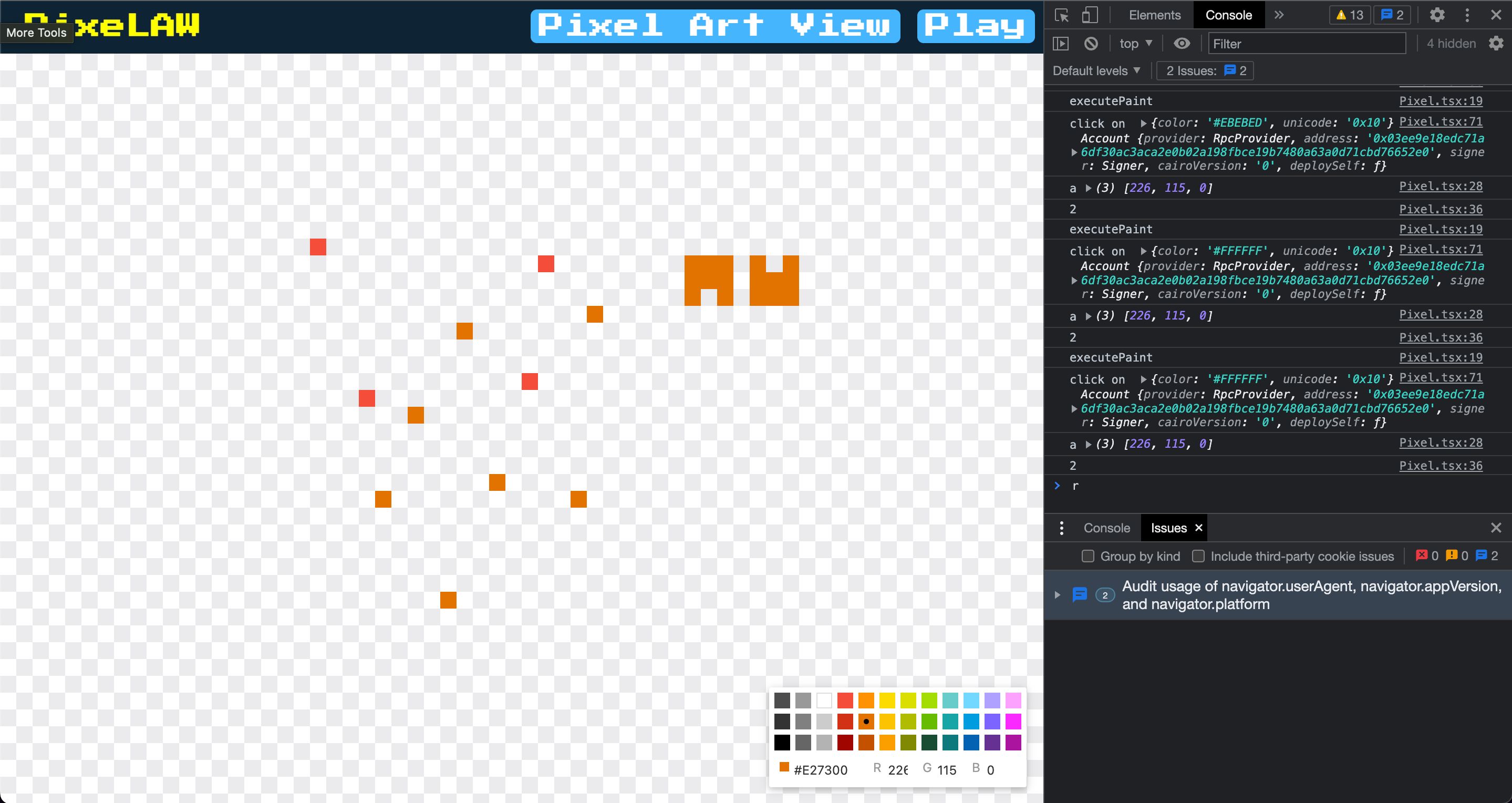This screenshot has width=1512, height=803.
Task: Toggle the device toolbar icon
Action: (1090, 15)
